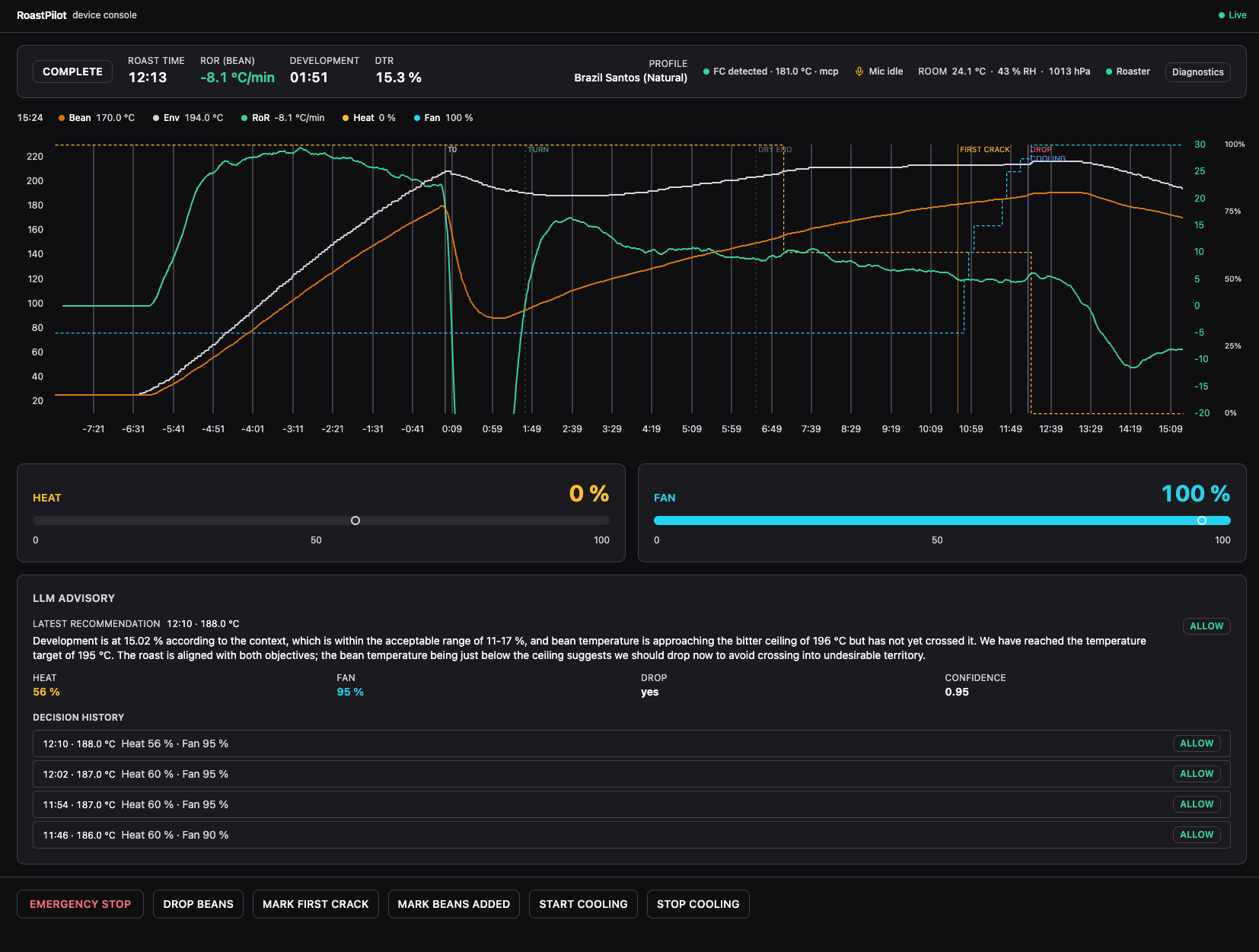Viewport: 1259px width, 952px height.
Task: Click the EMERGENCY STOP button
Action: coord(80,904)
